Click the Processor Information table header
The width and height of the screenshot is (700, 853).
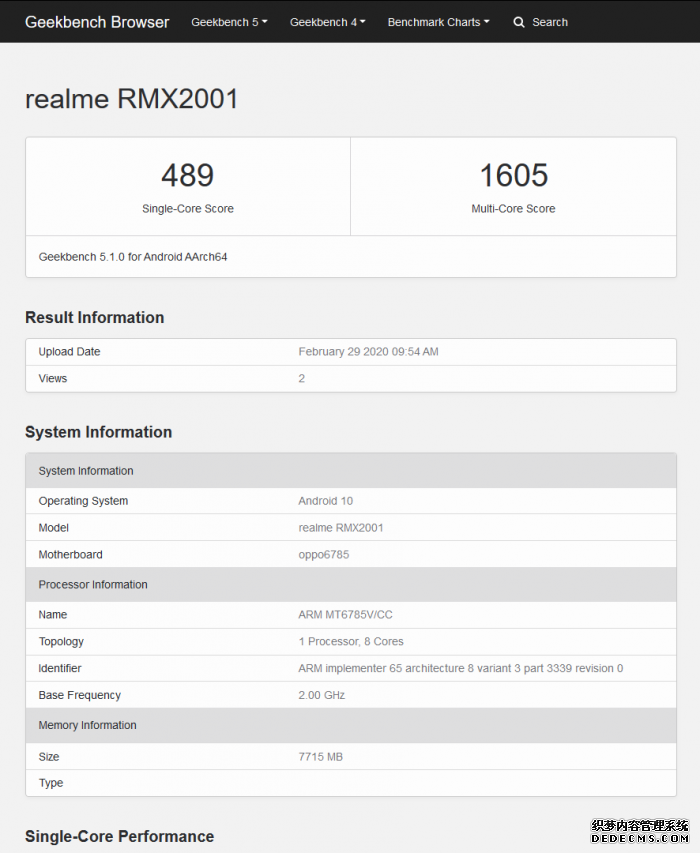pos(351,584)
